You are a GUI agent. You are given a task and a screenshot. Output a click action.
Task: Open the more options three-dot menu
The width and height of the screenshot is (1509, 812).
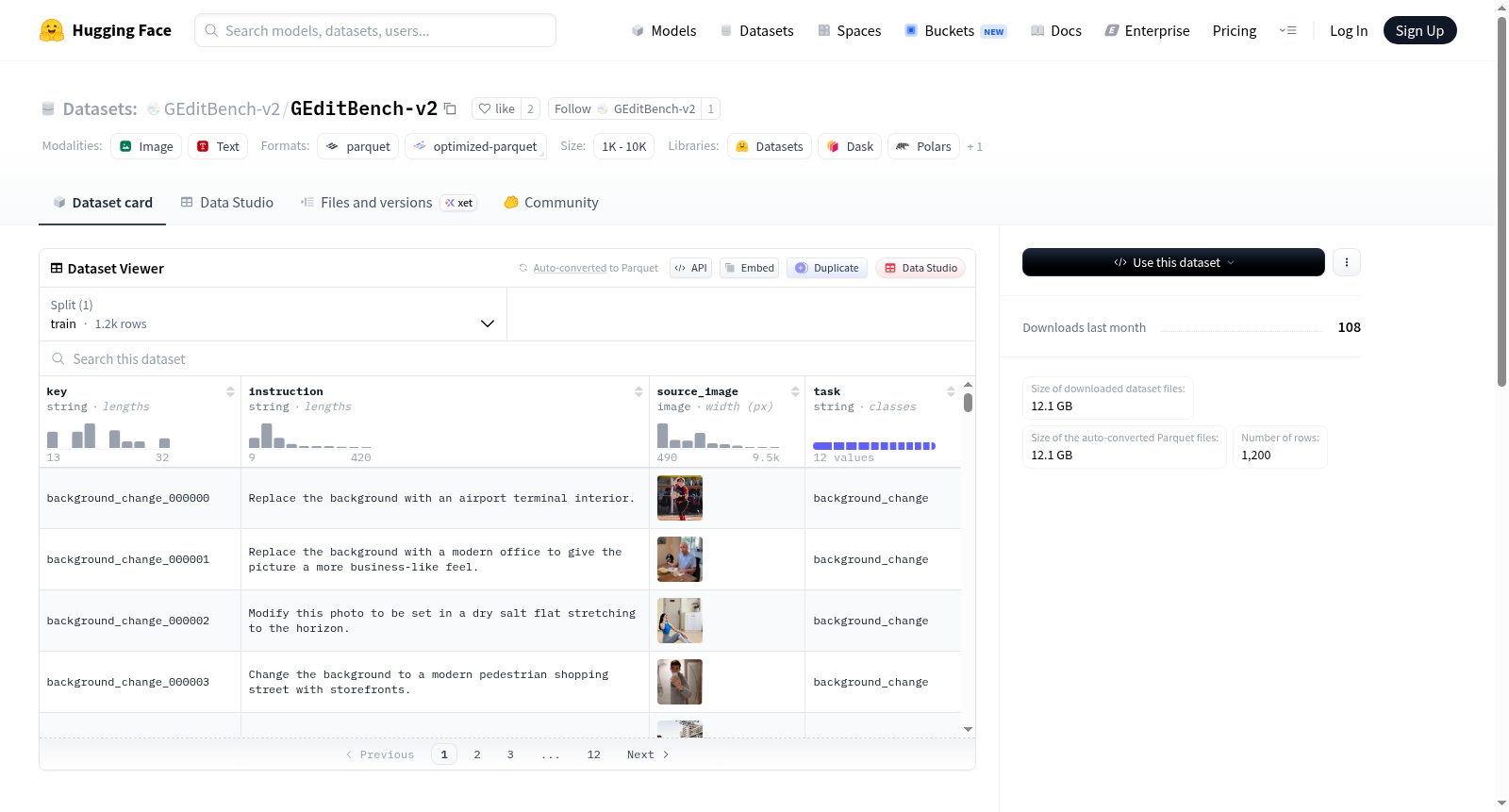(x=1347, y=262)
